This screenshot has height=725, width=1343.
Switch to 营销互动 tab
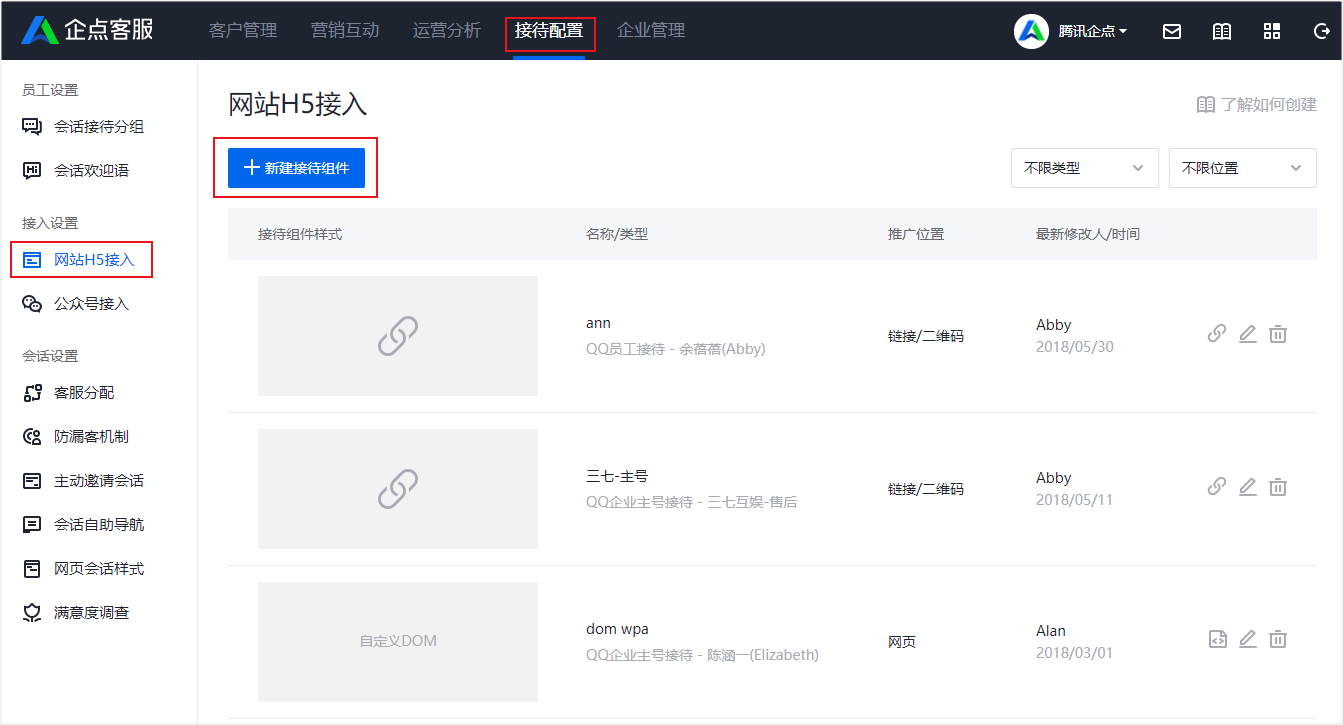[x=345, y=30]
